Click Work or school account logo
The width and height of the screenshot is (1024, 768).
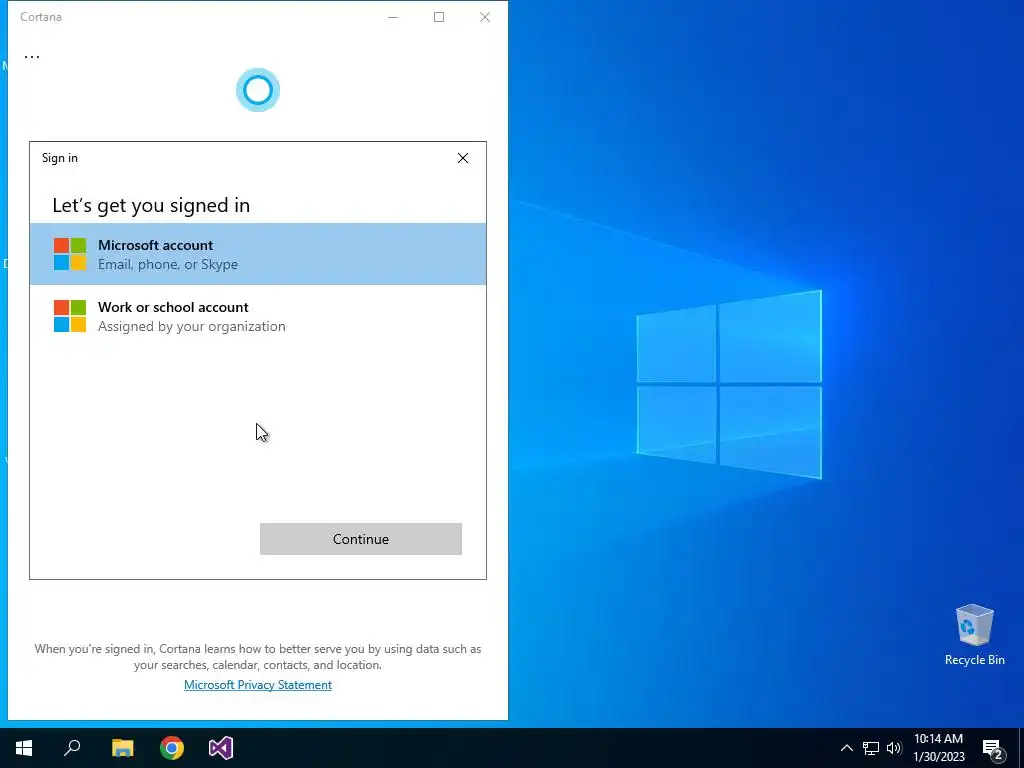pos(70,316)
